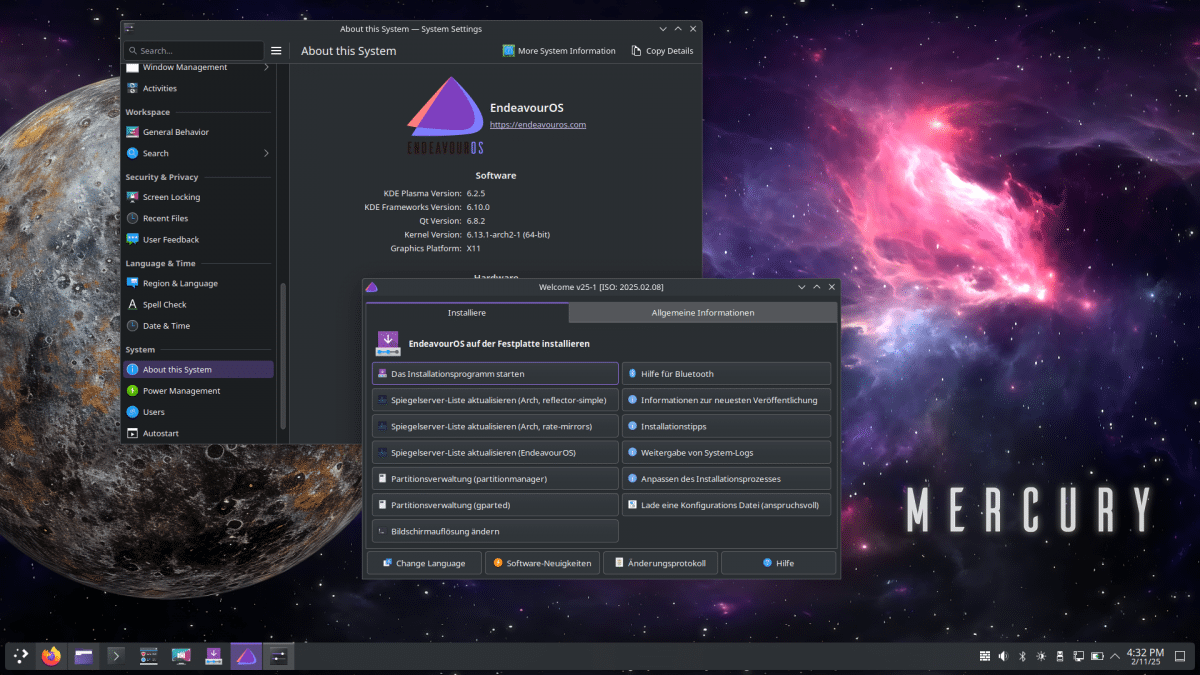Click inside the settings search field
This screenshot has width=1200, height=675.
193,50
